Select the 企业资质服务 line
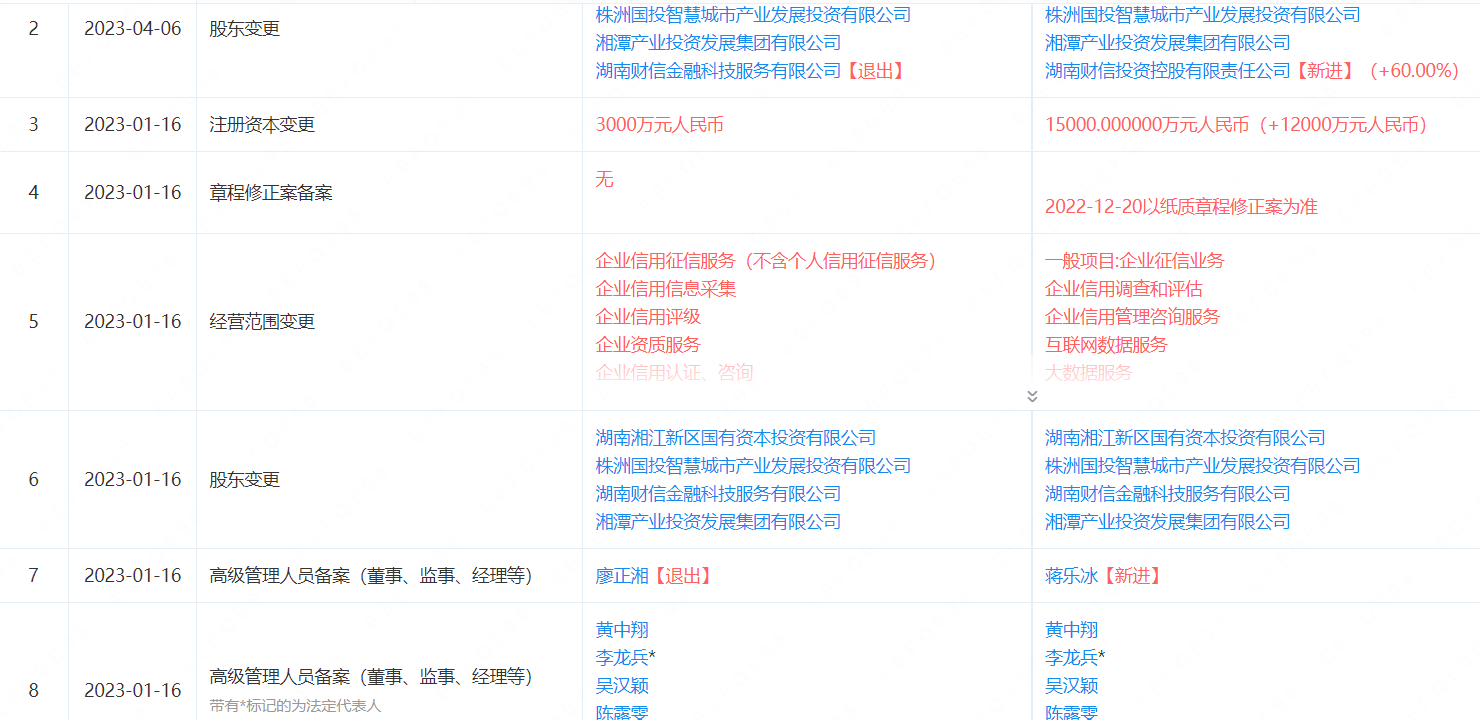1480x720 pixels. (648, 345)
